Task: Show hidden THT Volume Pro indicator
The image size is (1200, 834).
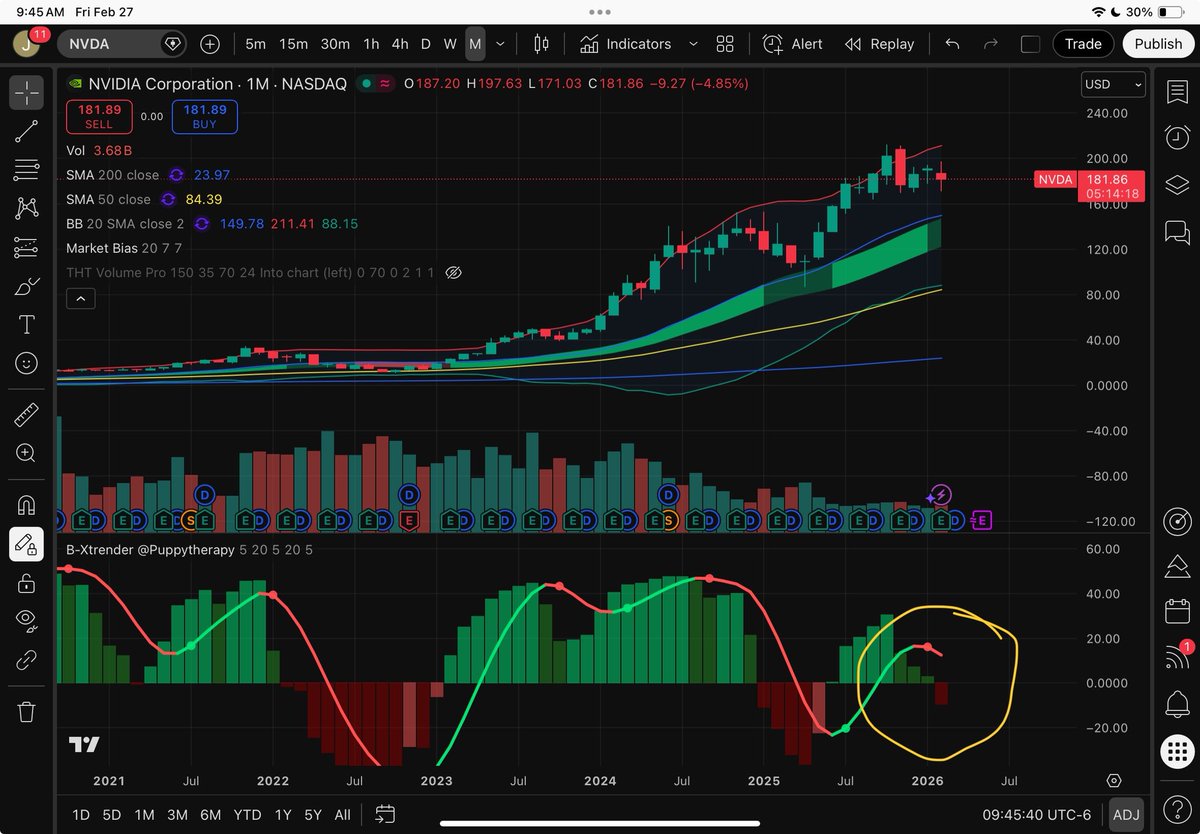Action: [452, 272]
